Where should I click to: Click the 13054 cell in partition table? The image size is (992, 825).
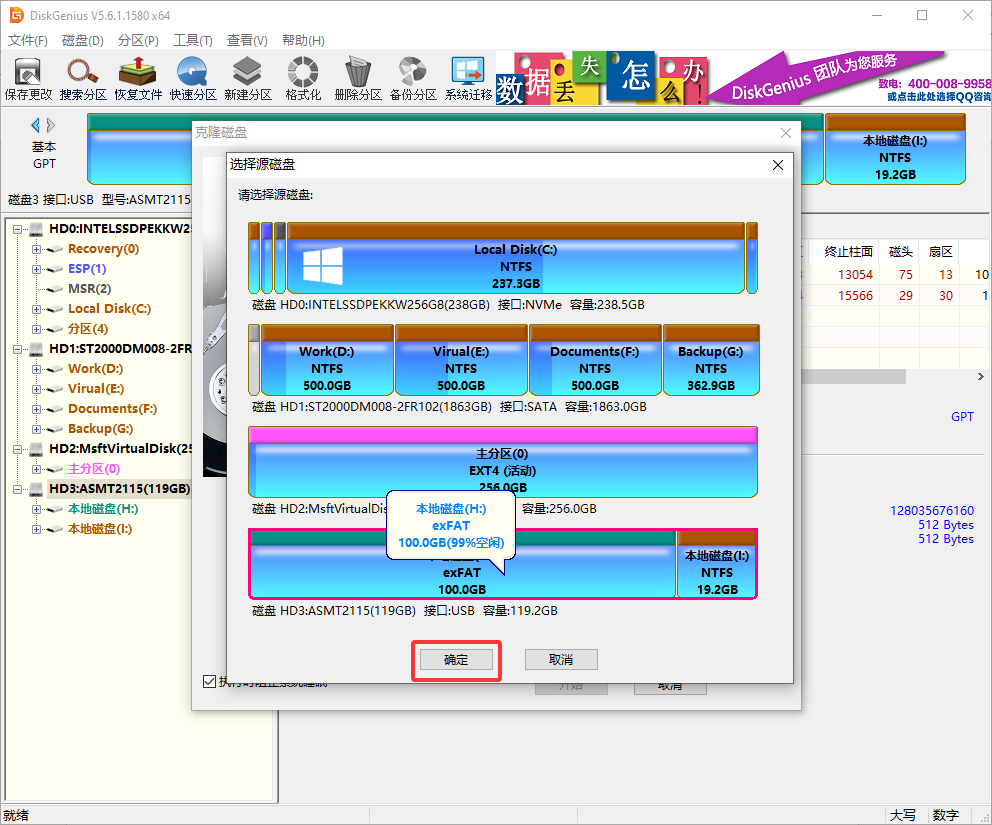point(855,275)
